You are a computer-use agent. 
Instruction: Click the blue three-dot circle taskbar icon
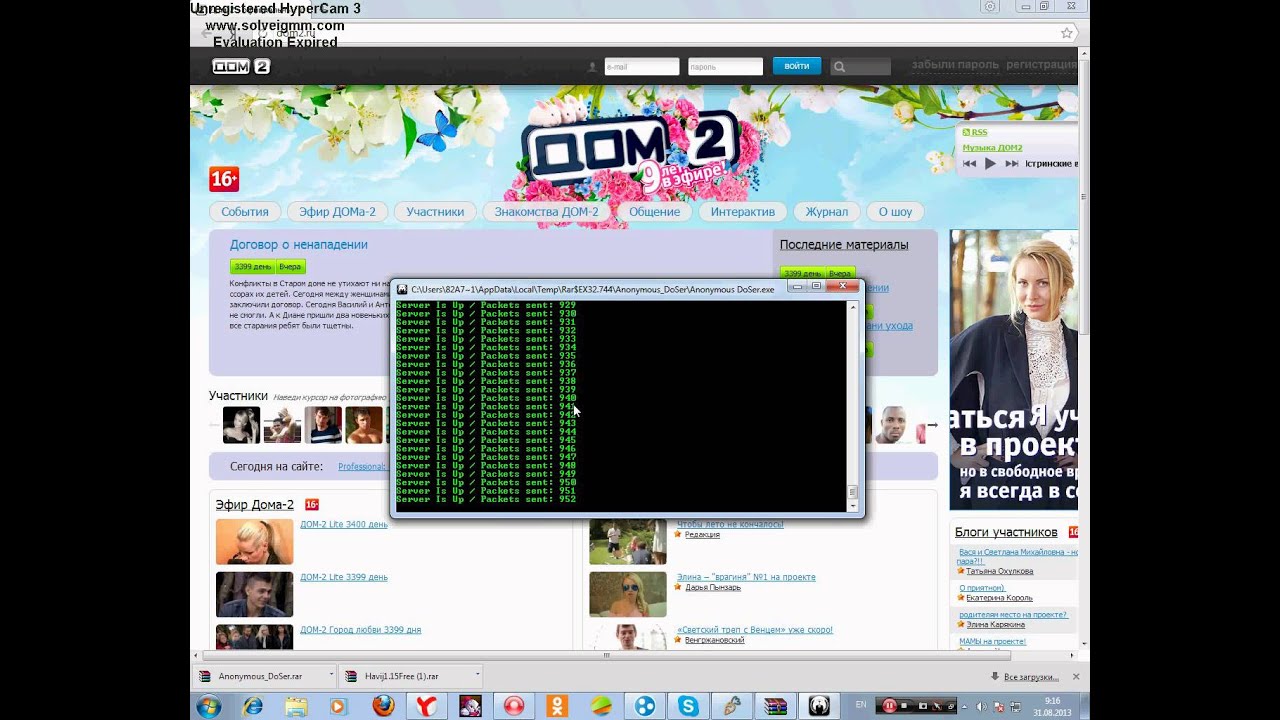pyautogui.click(x=645, y=706)
